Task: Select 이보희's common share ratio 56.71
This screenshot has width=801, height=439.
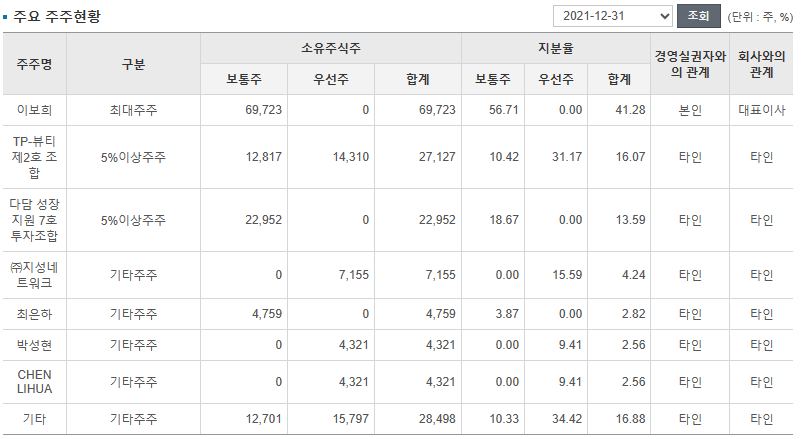Action: click(504, 110)
